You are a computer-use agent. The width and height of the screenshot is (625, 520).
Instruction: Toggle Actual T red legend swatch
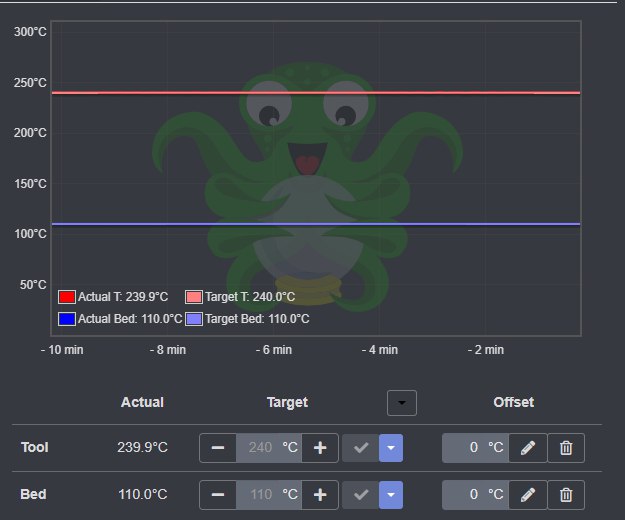pyautogui.click(x=67, y=297)
